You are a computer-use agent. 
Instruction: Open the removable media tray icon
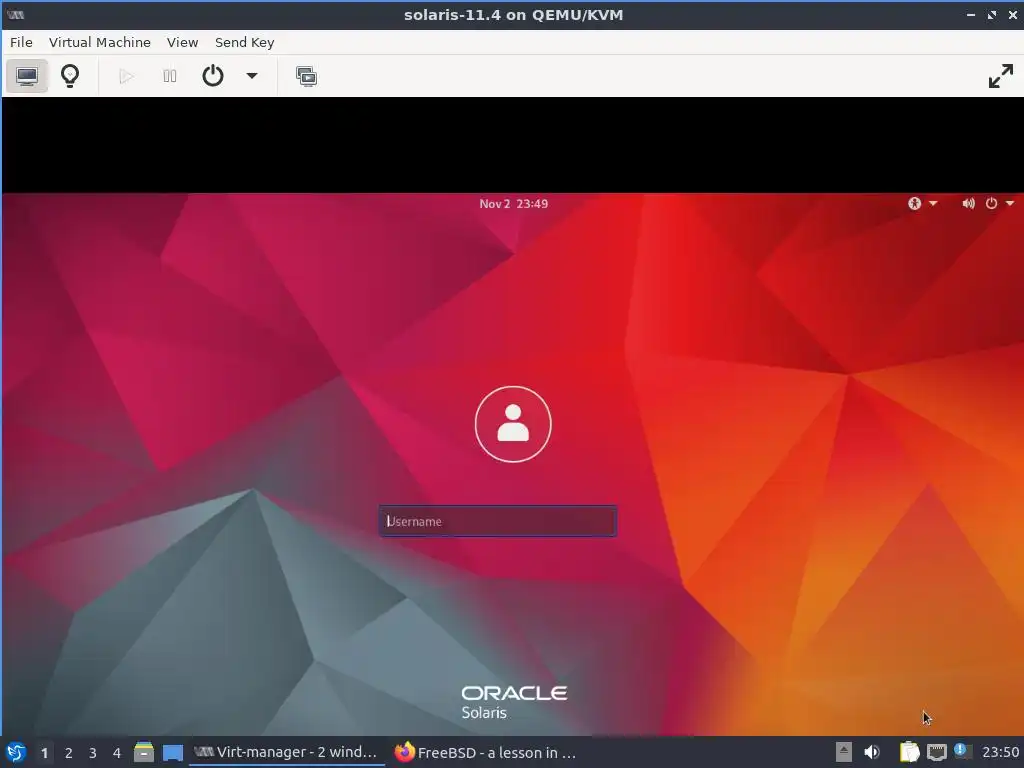pyautogui.click(x=844, y=752)
